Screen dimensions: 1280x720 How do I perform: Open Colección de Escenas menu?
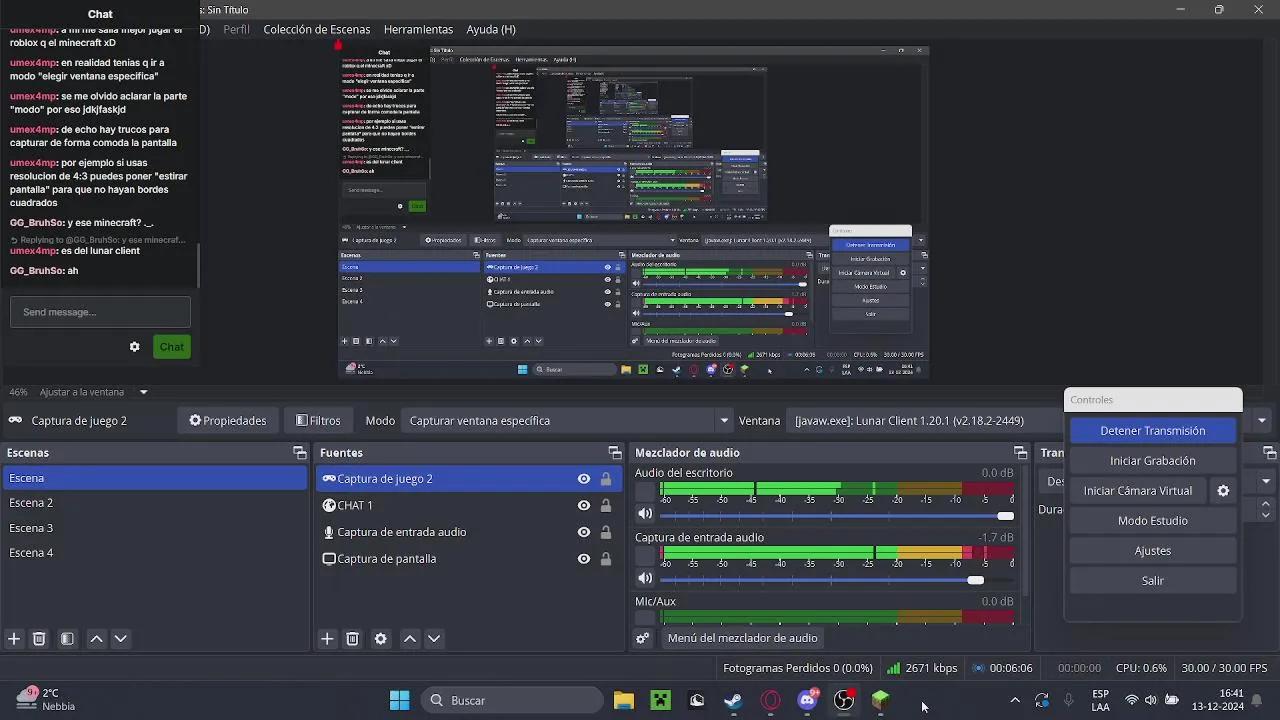(316, 29)
